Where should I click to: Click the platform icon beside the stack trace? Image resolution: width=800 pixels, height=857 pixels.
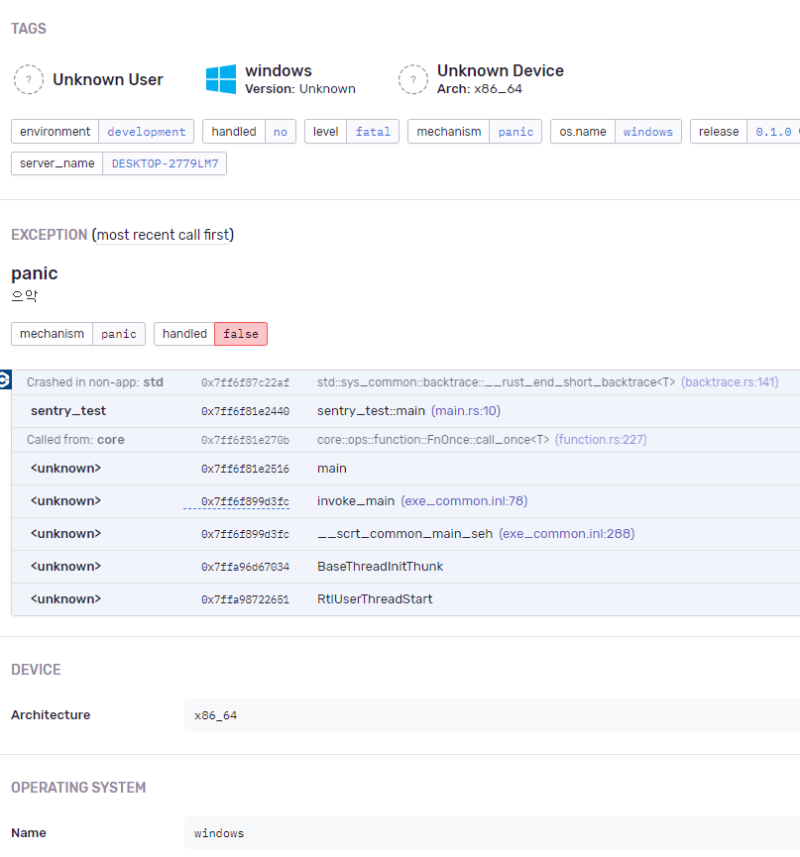point(5,380)
